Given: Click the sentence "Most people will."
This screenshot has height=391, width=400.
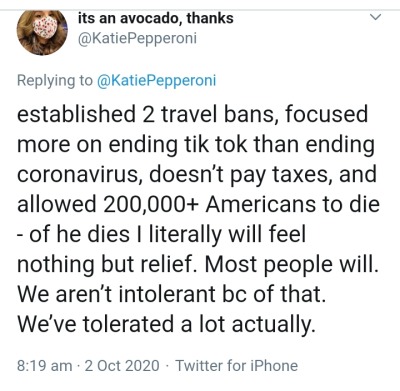Looking at the screenshot, I should click(292, 264).
